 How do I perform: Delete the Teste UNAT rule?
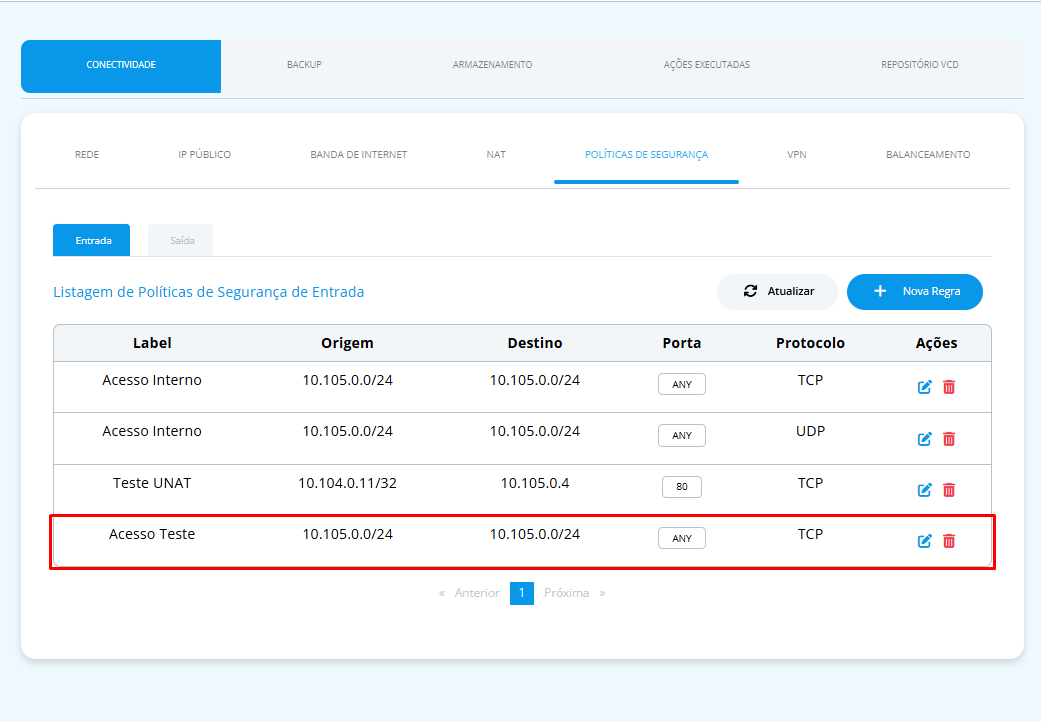coord(949,490)
